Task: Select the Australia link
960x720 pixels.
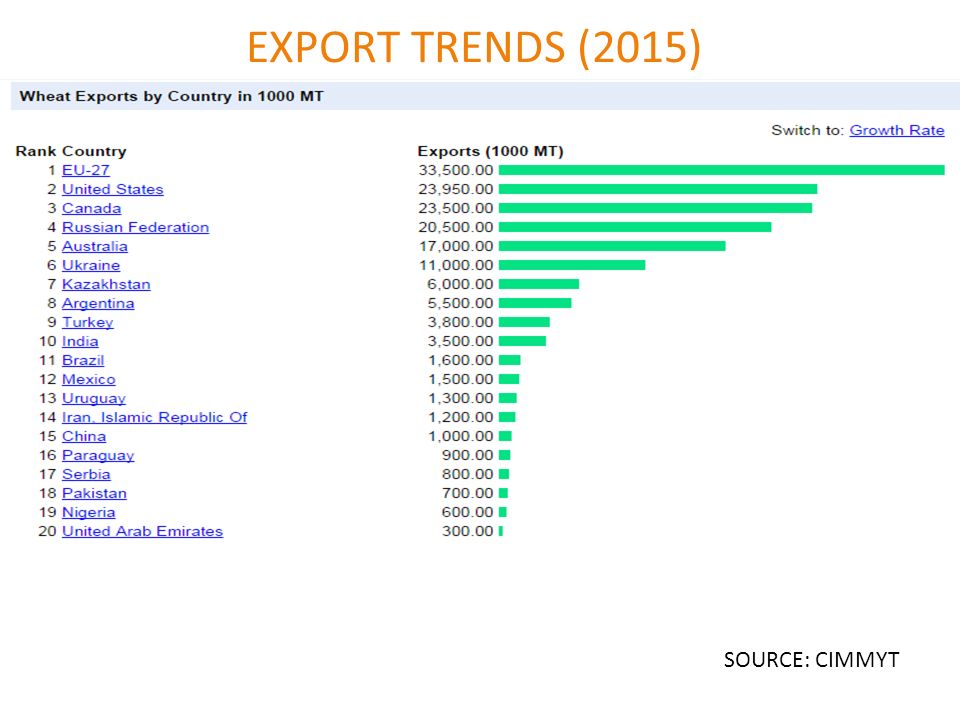Action: [x=95, y=246]
